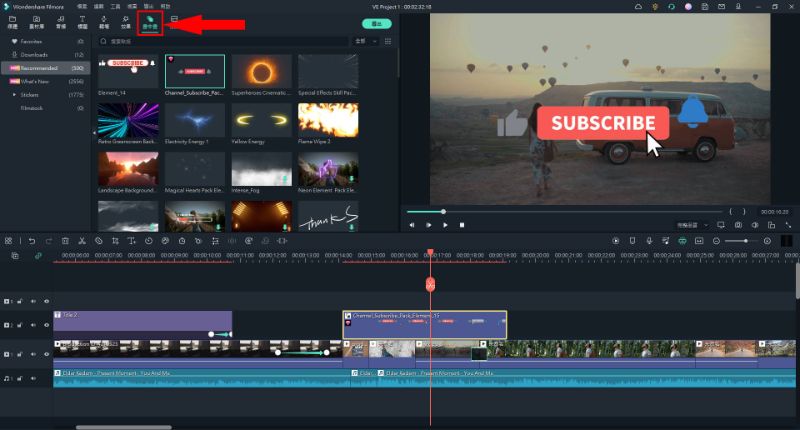Click the Color palette icon
The width and height of the screenshot is (800, 430).
pos(165,241)
